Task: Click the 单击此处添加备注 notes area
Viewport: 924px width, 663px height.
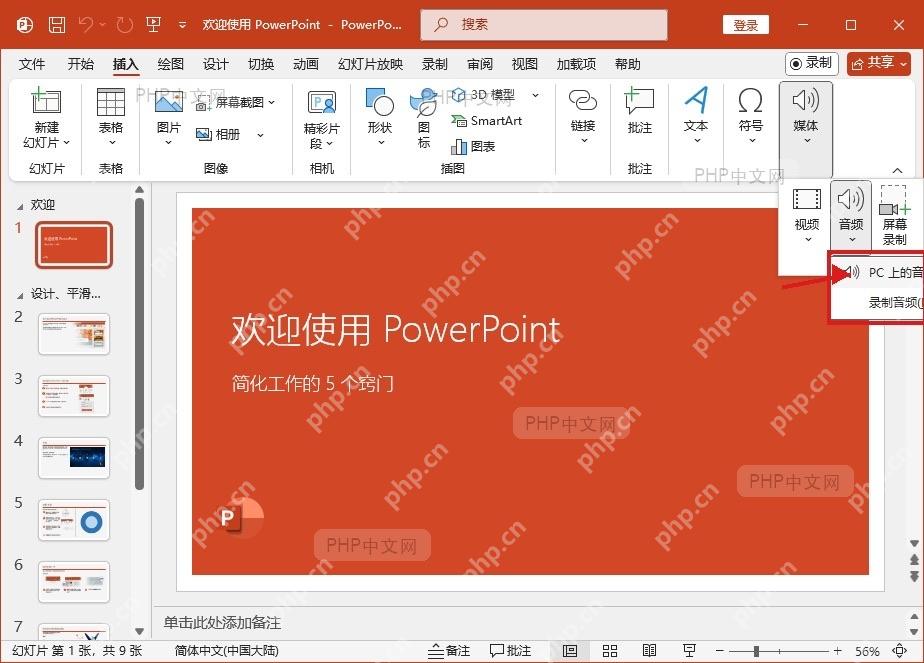Action: [x=223, y=623]
